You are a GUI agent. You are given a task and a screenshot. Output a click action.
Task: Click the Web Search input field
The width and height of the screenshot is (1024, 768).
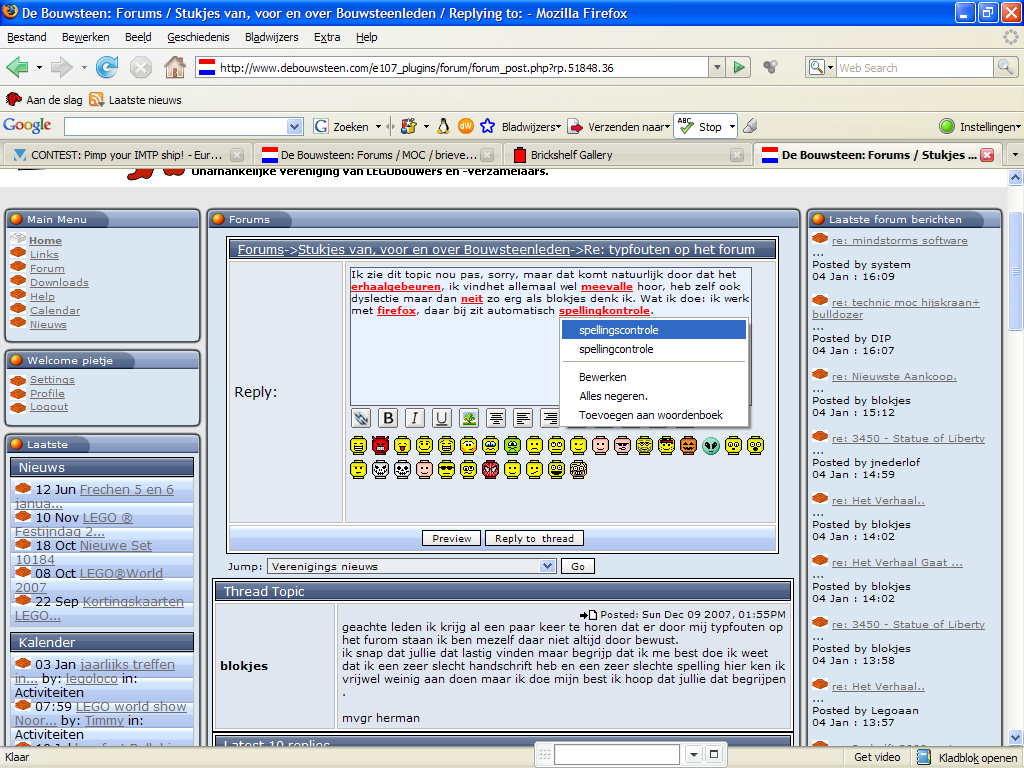pos(914,67)
